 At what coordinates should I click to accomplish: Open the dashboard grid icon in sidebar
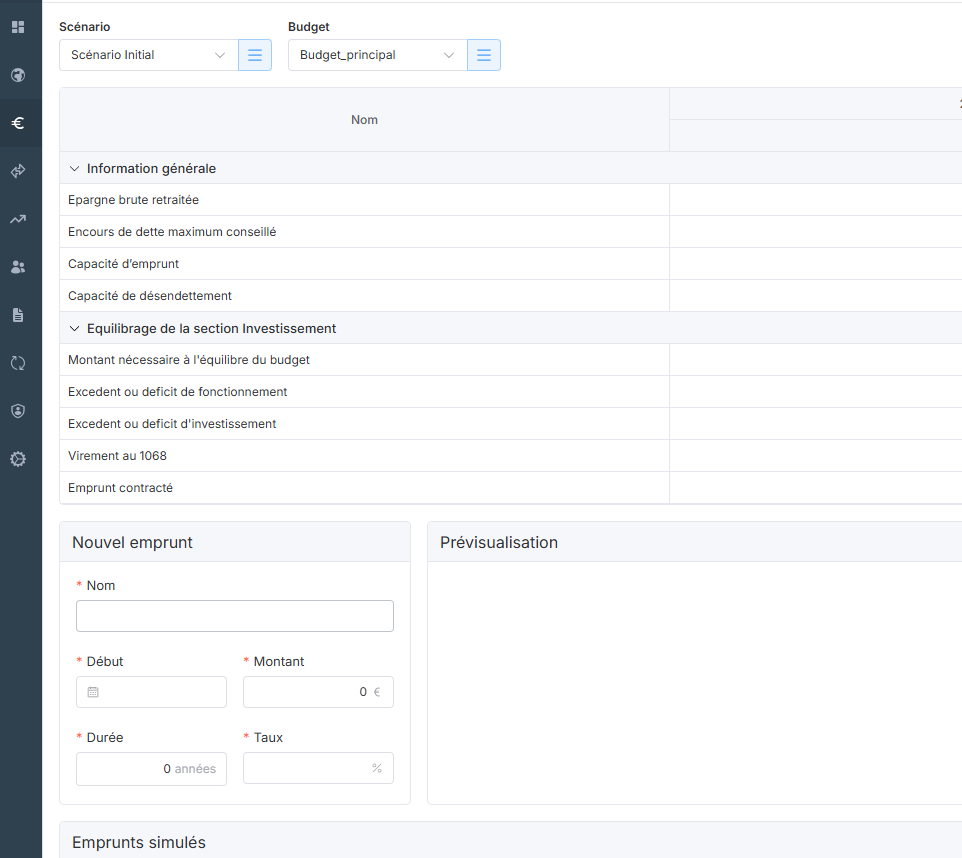[18, 27]
